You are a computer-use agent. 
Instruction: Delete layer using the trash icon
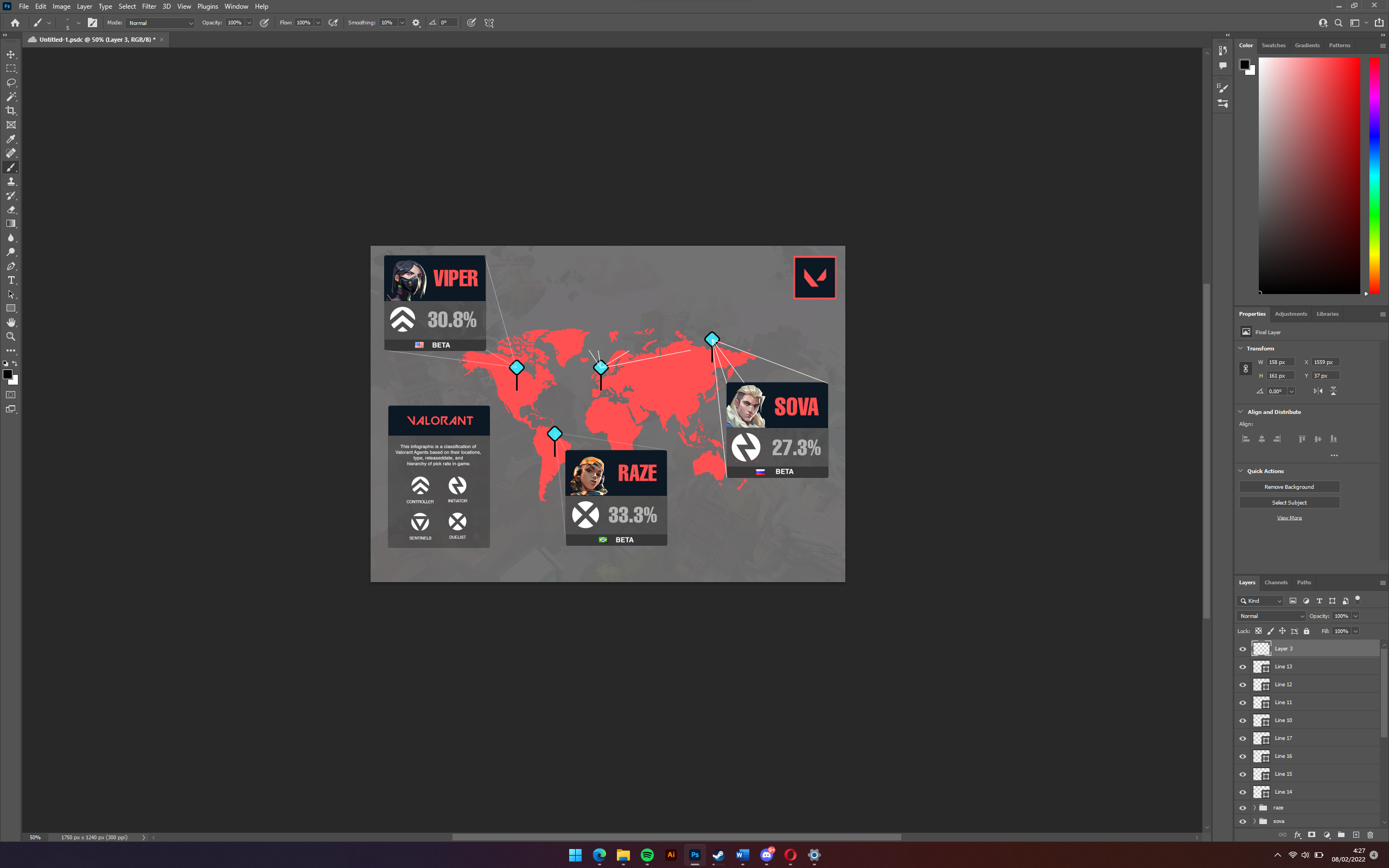[x=1371, y=835]
